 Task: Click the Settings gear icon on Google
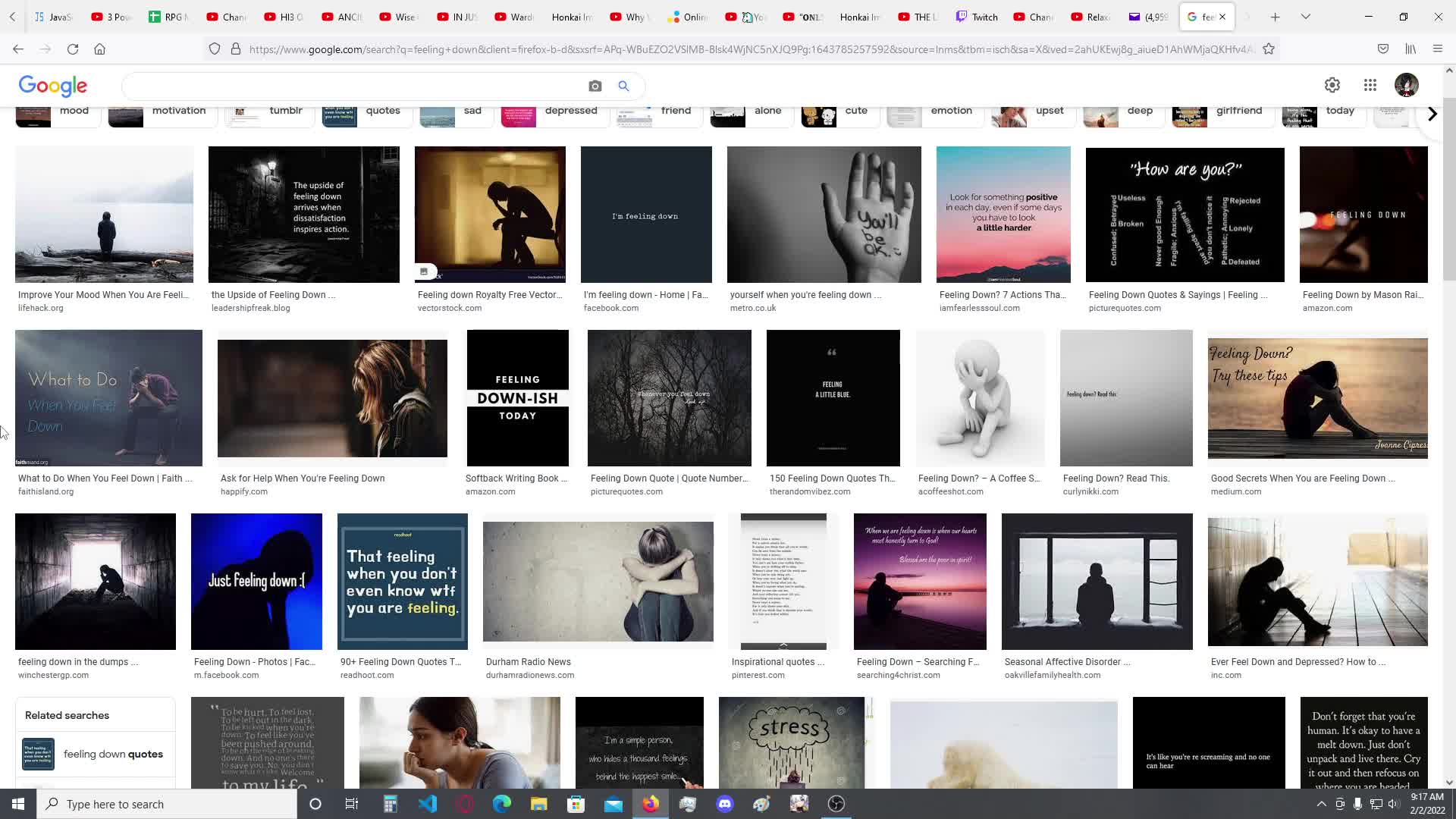coord(1332,84)
